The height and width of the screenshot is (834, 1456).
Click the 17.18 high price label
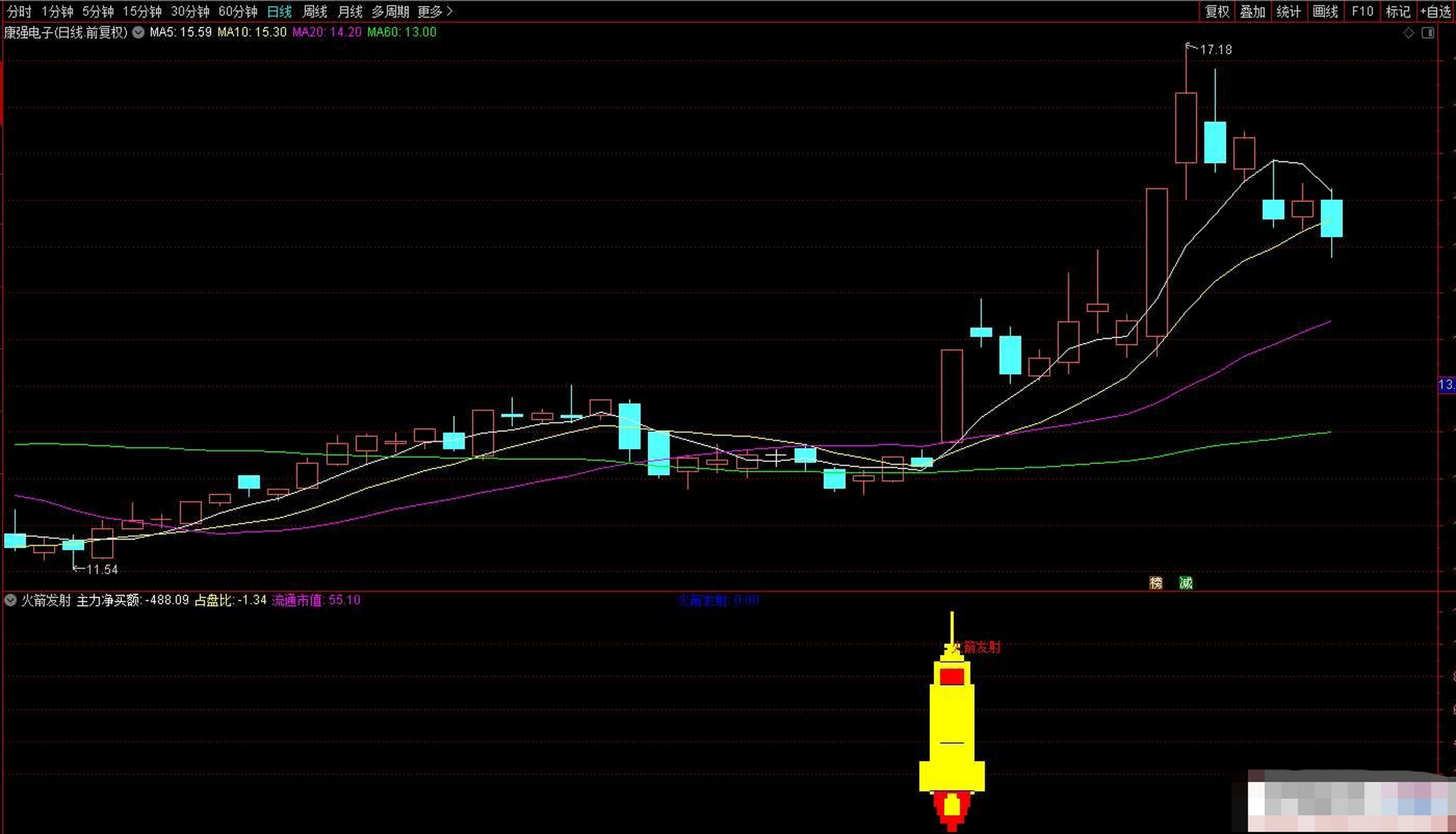(x=1216, y=50)
